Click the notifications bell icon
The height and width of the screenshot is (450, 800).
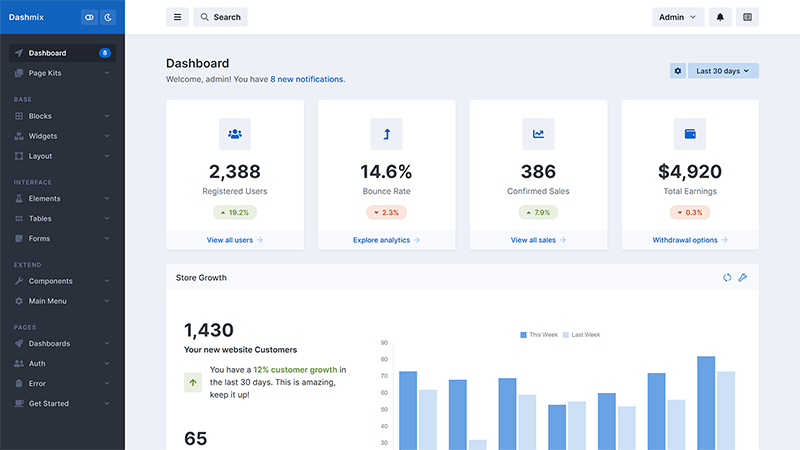click(x=719, y=17)
